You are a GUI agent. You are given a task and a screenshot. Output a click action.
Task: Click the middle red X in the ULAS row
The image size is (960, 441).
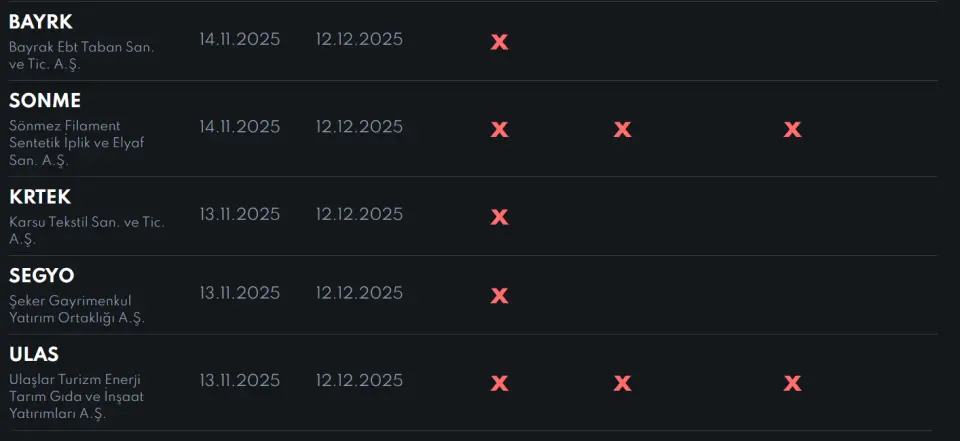point(622,383)
